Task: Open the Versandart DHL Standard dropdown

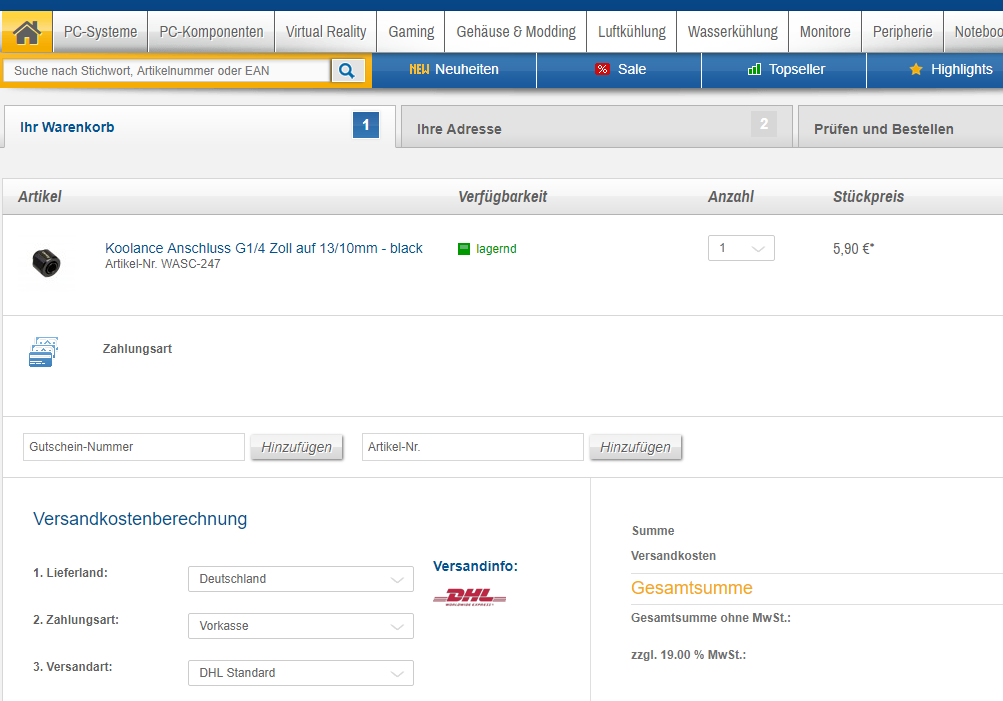Action: pos(301,673)
